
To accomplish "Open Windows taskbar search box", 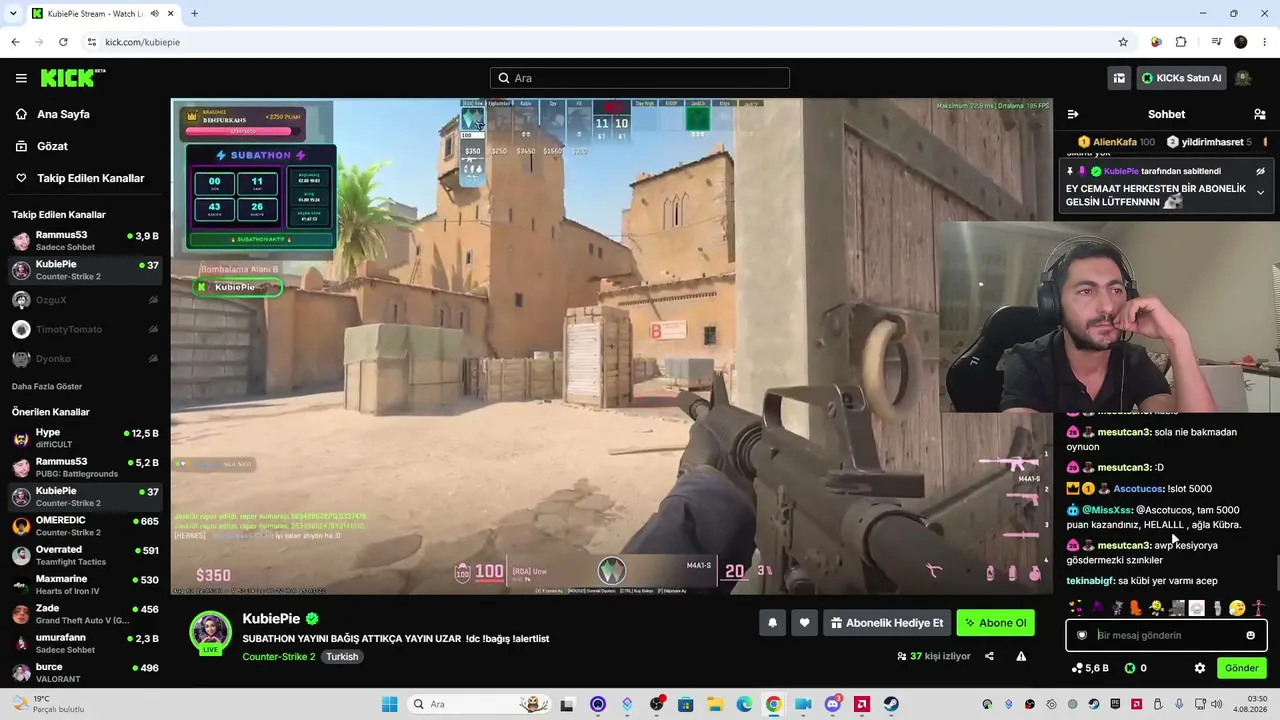I will pos(477,704).
